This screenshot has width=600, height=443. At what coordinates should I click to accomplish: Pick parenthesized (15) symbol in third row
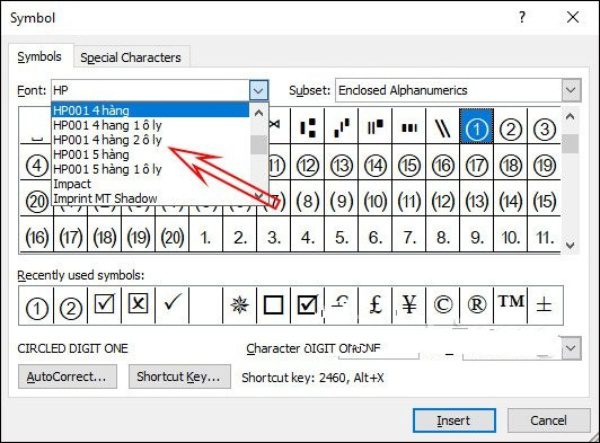(x=544, y=202)
